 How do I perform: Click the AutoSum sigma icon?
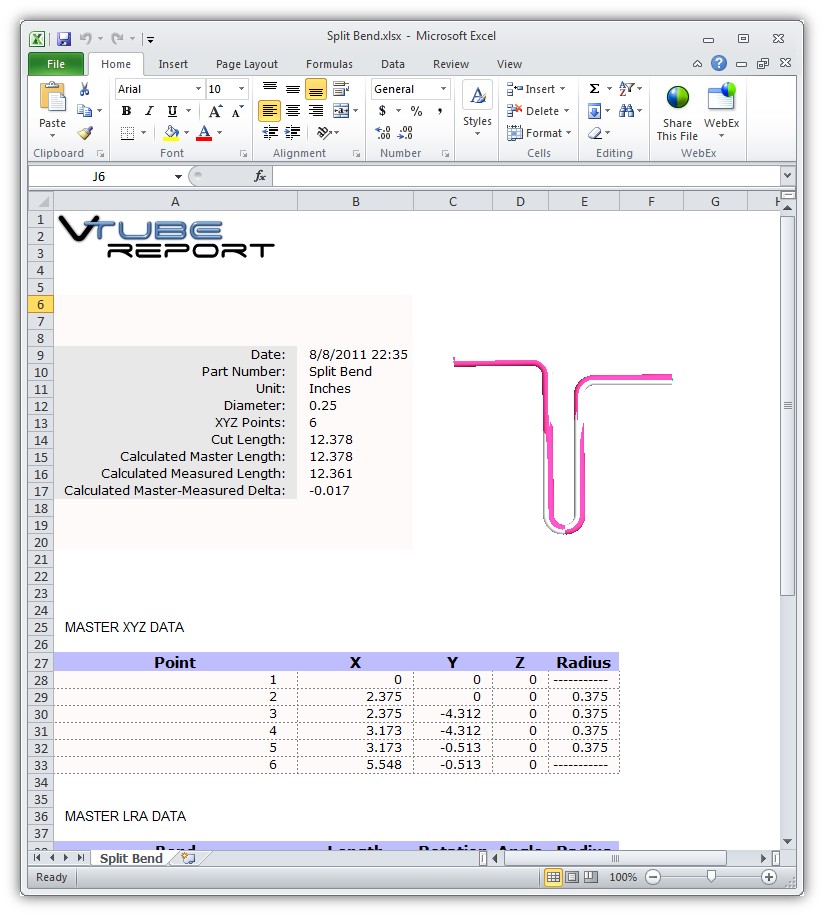pos(594,89)
